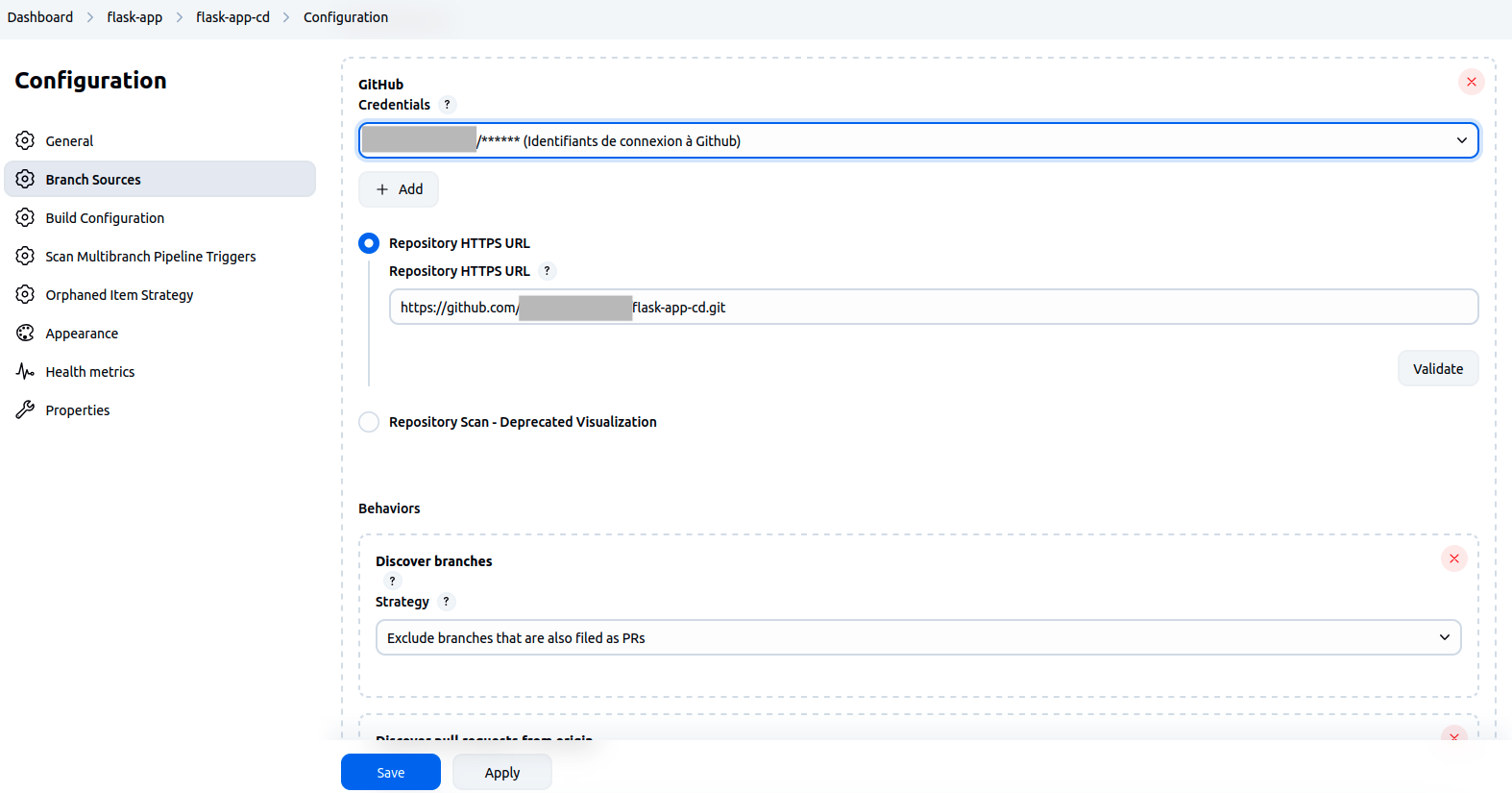Open help for Strategy setting
This screenshot has width=1512, height=793.
click(x=446, y=602)
